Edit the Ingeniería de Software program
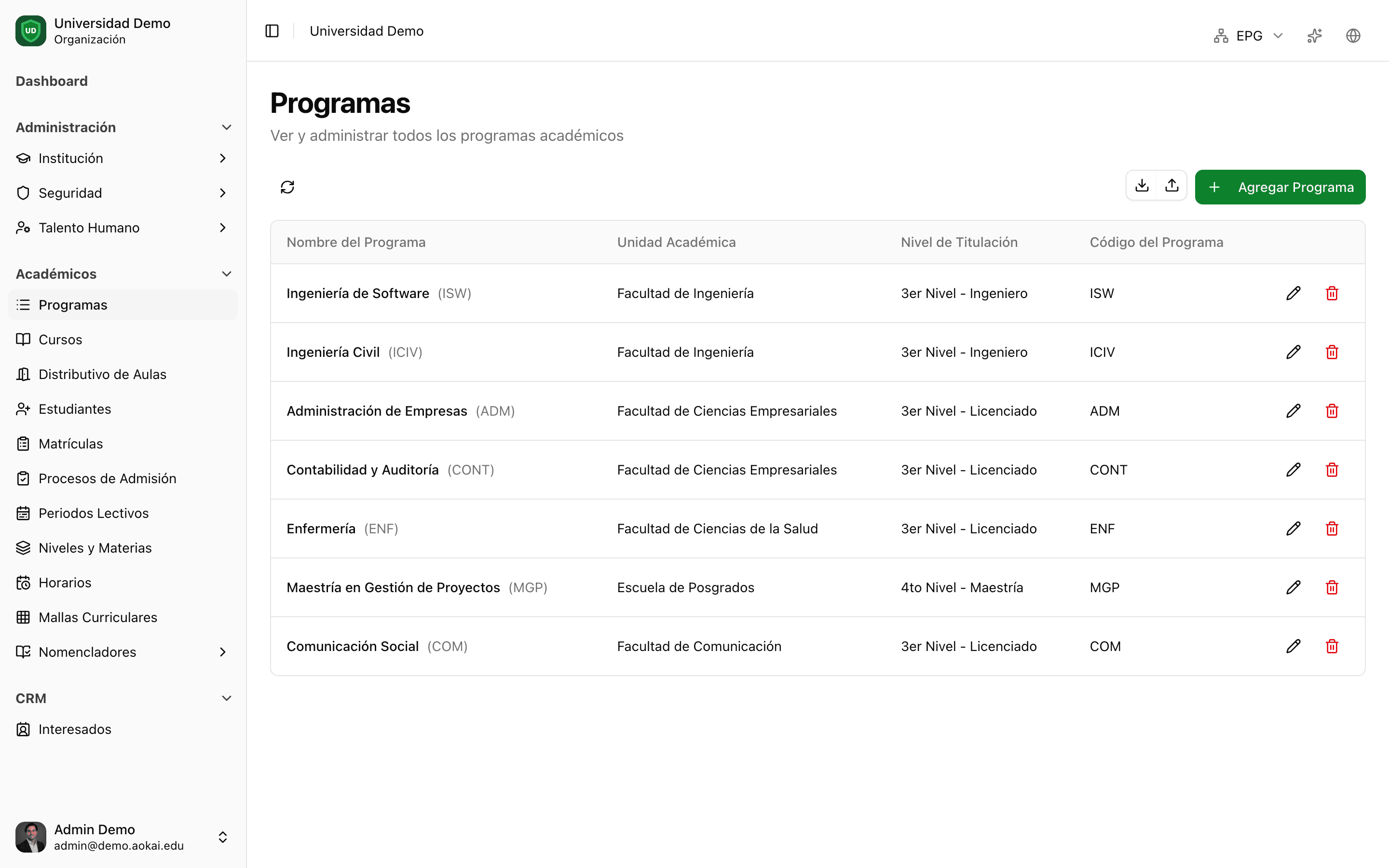1389x868 pixels. (1293, 293)
